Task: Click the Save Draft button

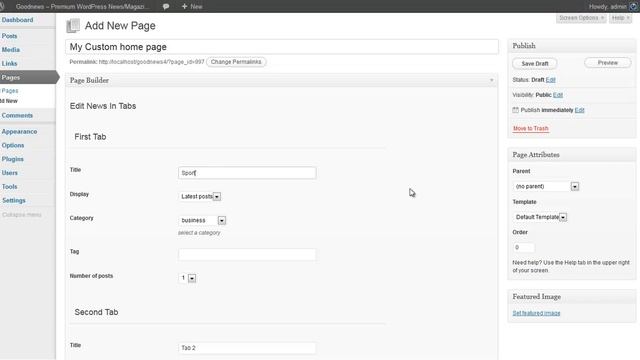Action: pos(535,64)
